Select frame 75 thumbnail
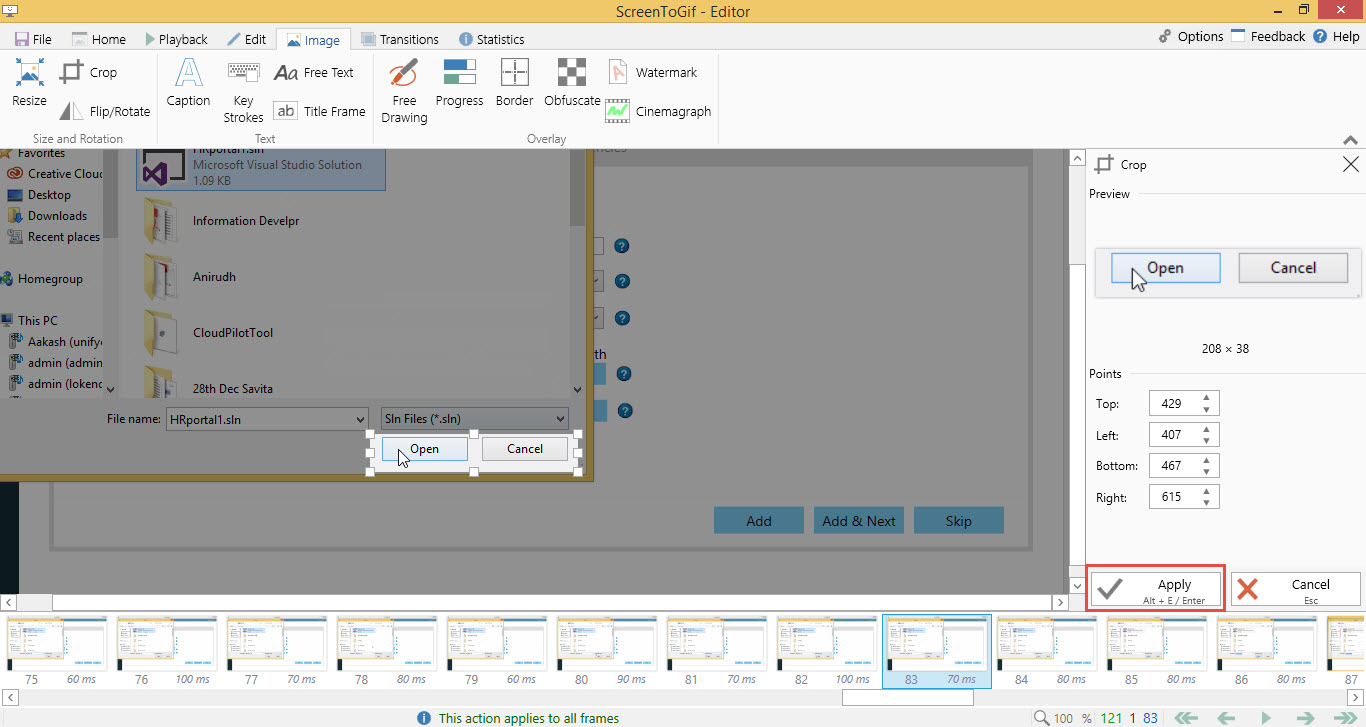 (x=57, y=651)
